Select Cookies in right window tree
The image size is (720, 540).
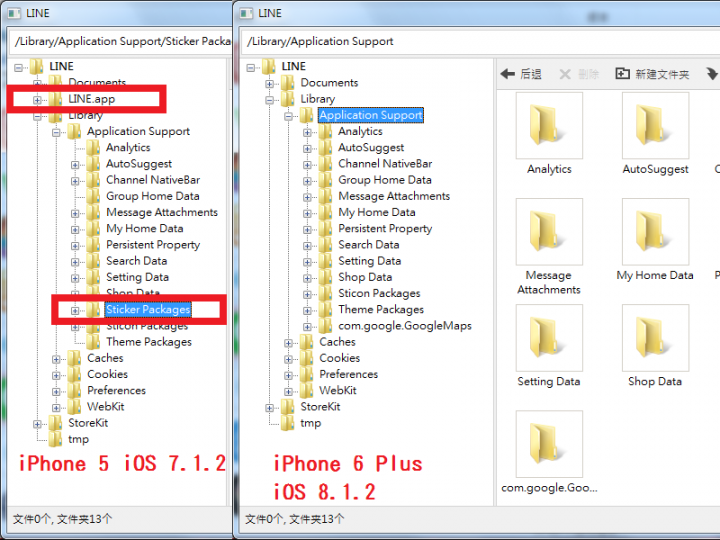coord(339,358)
